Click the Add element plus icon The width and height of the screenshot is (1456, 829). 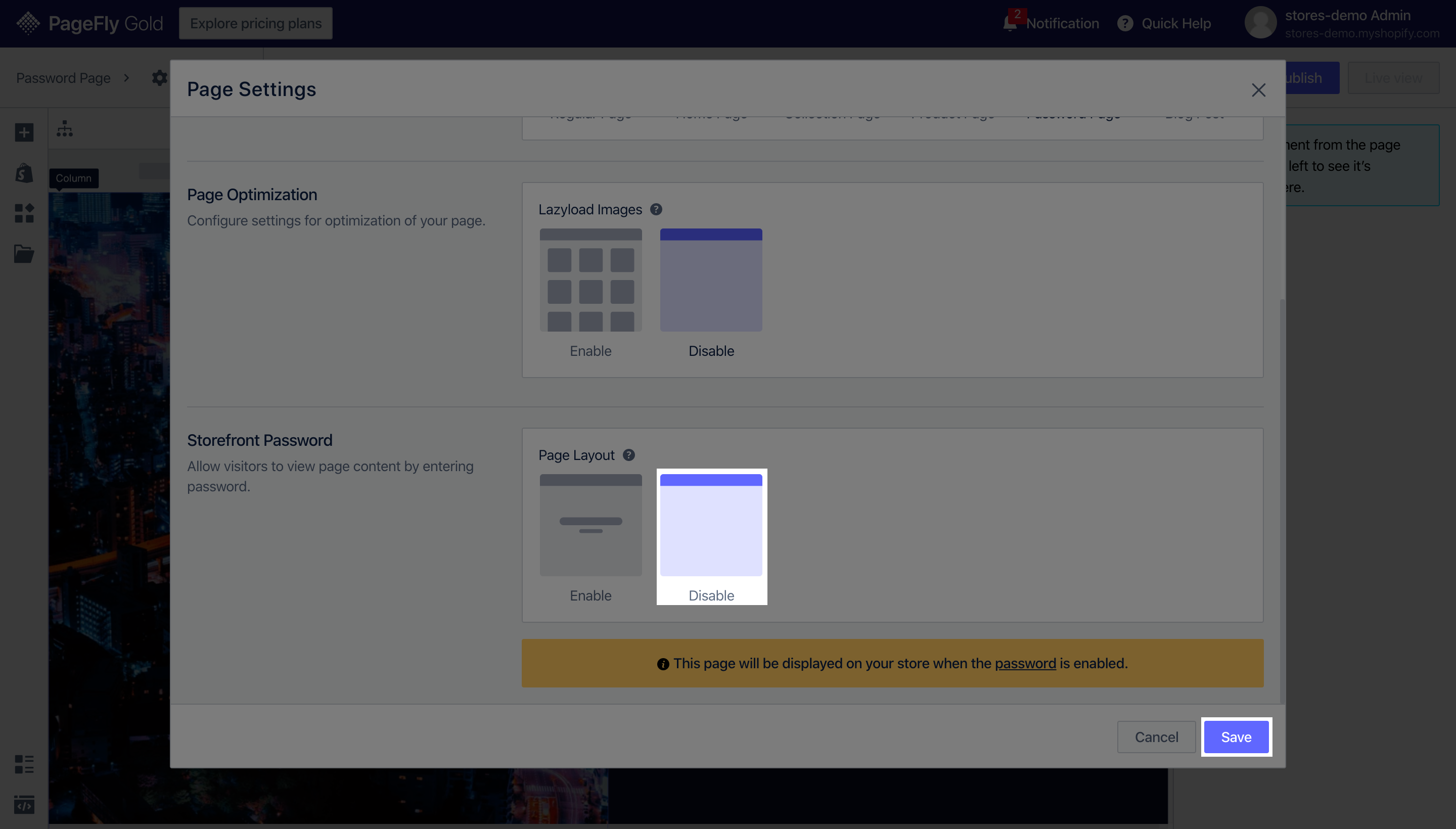pos(24,132)
